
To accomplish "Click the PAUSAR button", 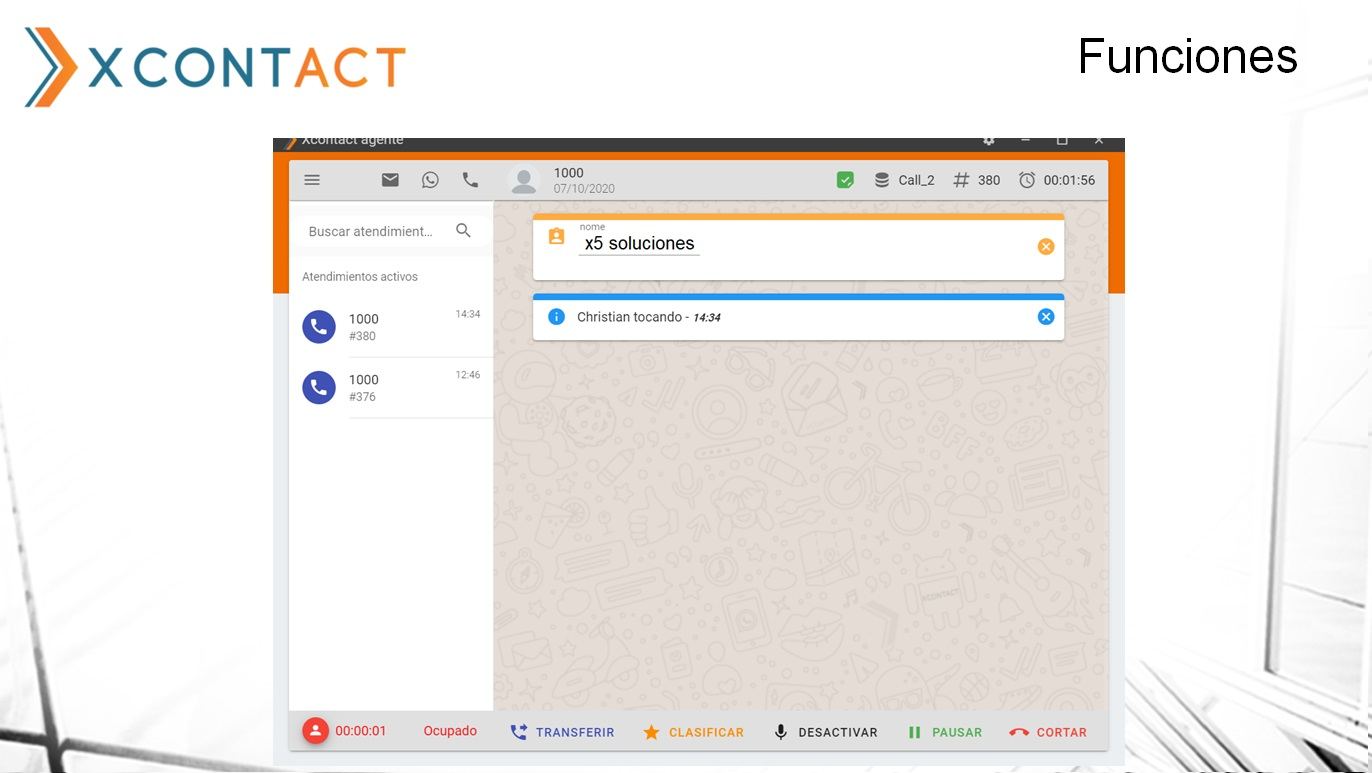I will (944, 732).
